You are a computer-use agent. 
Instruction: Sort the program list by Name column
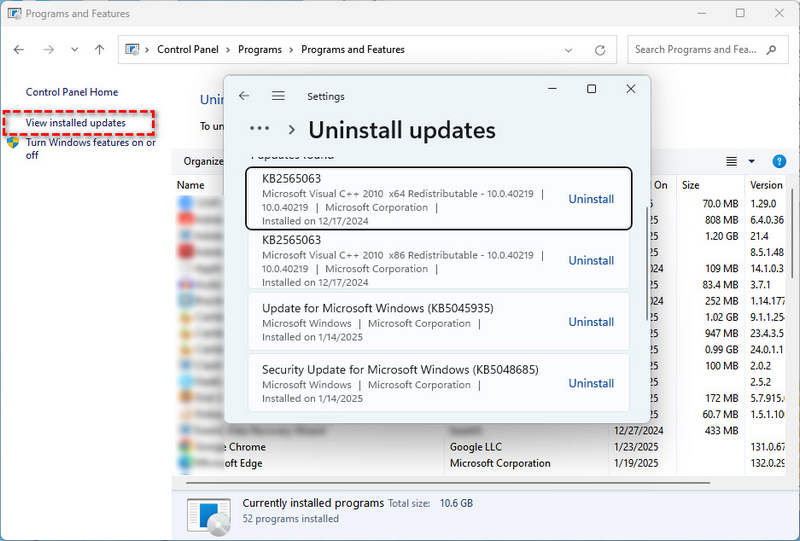(x=190, y=185)
